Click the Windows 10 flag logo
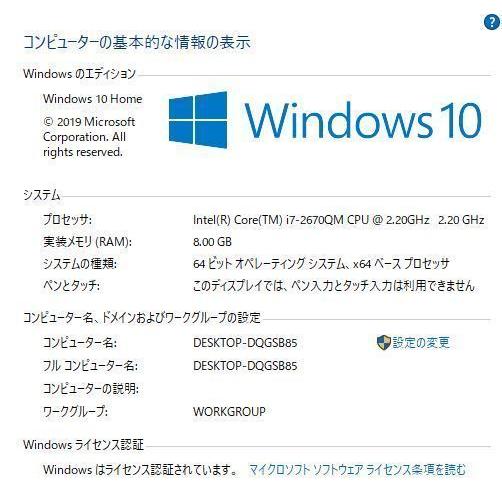This screenshot has width=502, height=502. (x=198, y=120)
